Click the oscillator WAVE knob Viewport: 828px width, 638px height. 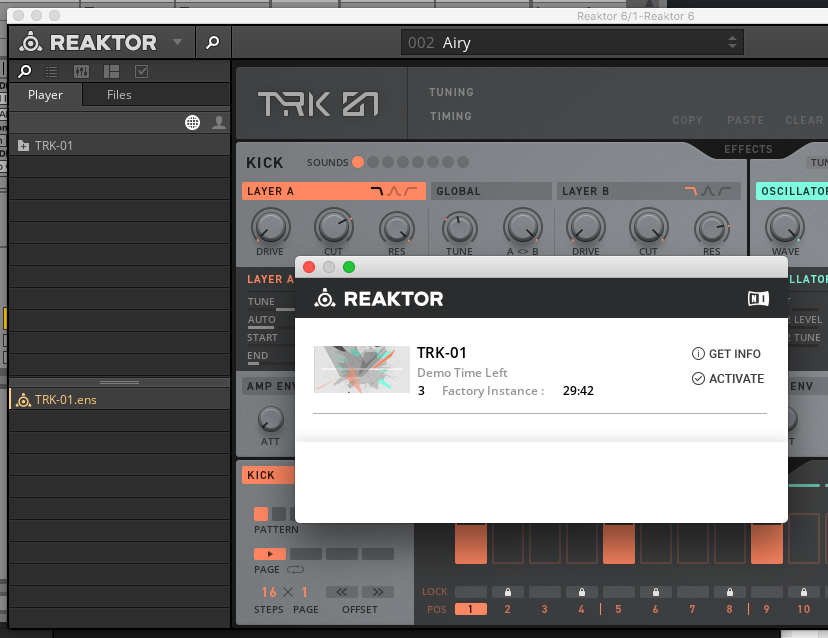tap(785, 227)
